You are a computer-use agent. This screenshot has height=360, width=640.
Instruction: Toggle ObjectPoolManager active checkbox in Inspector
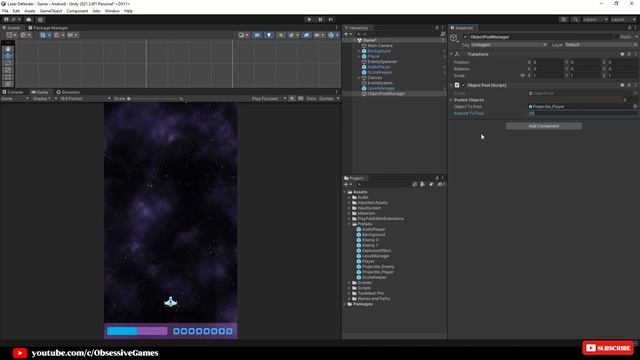click(465, 37)
